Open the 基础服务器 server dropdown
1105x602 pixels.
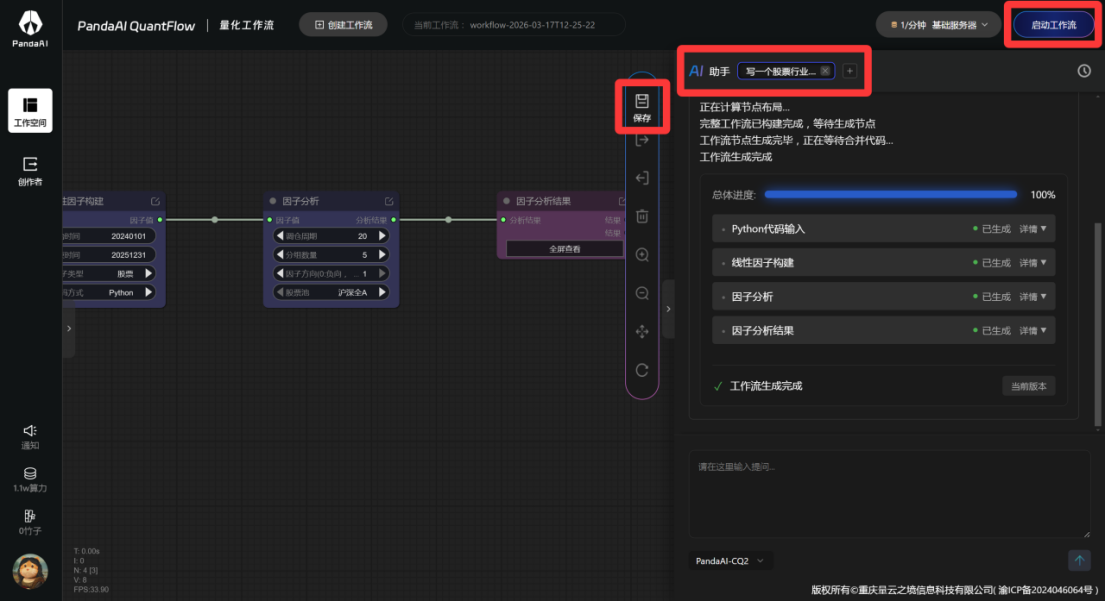(x=938, y=25)
